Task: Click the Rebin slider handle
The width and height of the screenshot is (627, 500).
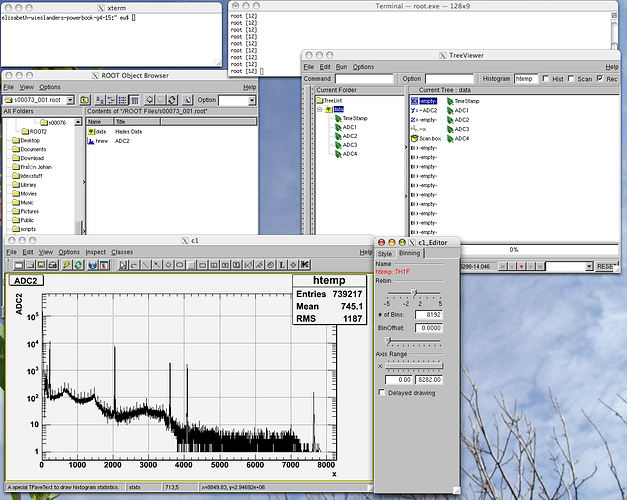Action: tap(415, 293)
